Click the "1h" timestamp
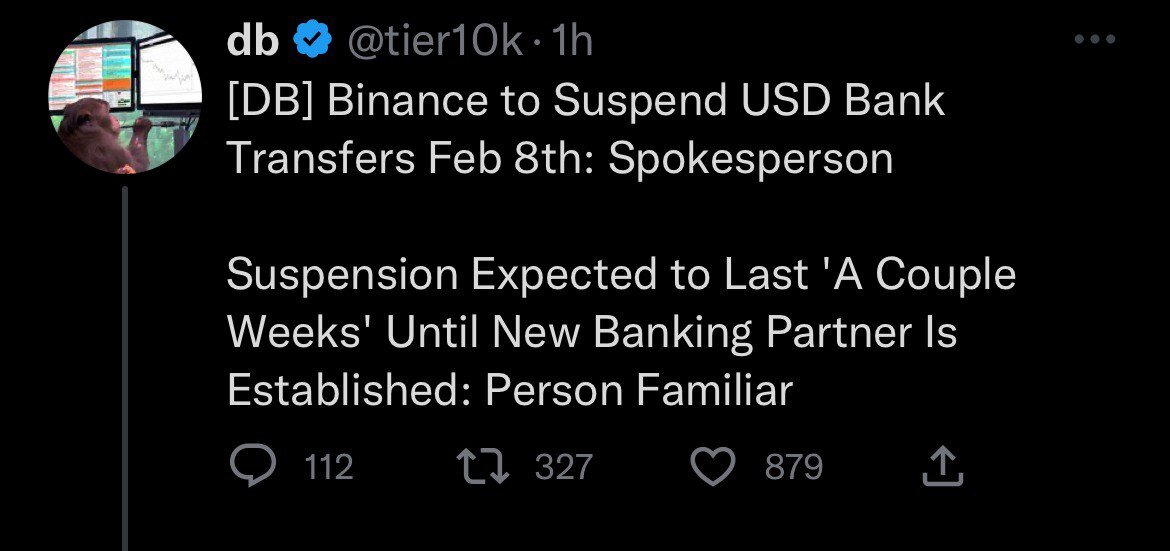The width and height of the screenshot is (1170, 551). click(573, 41)
